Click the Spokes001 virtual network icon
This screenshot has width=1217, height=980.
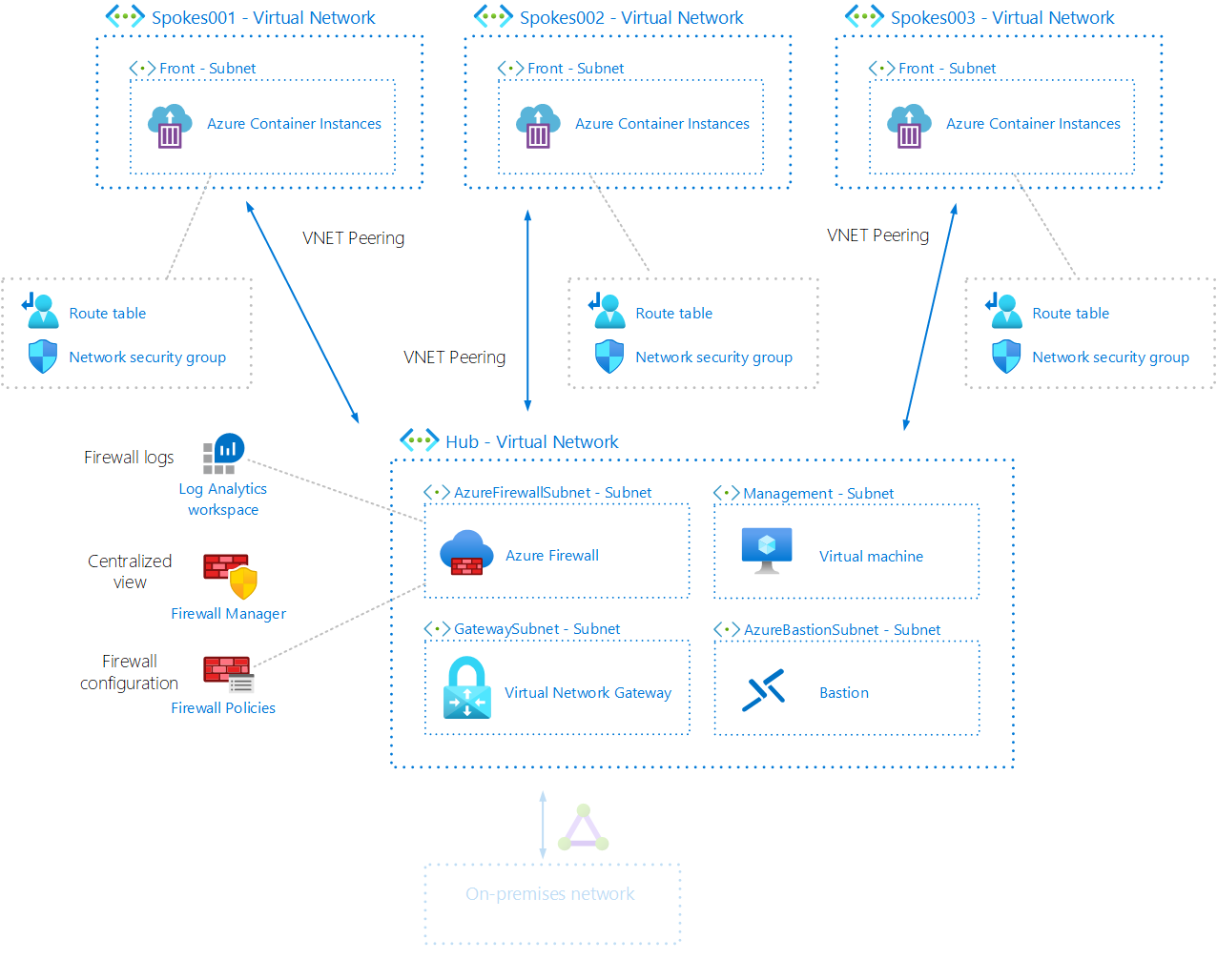125,16
